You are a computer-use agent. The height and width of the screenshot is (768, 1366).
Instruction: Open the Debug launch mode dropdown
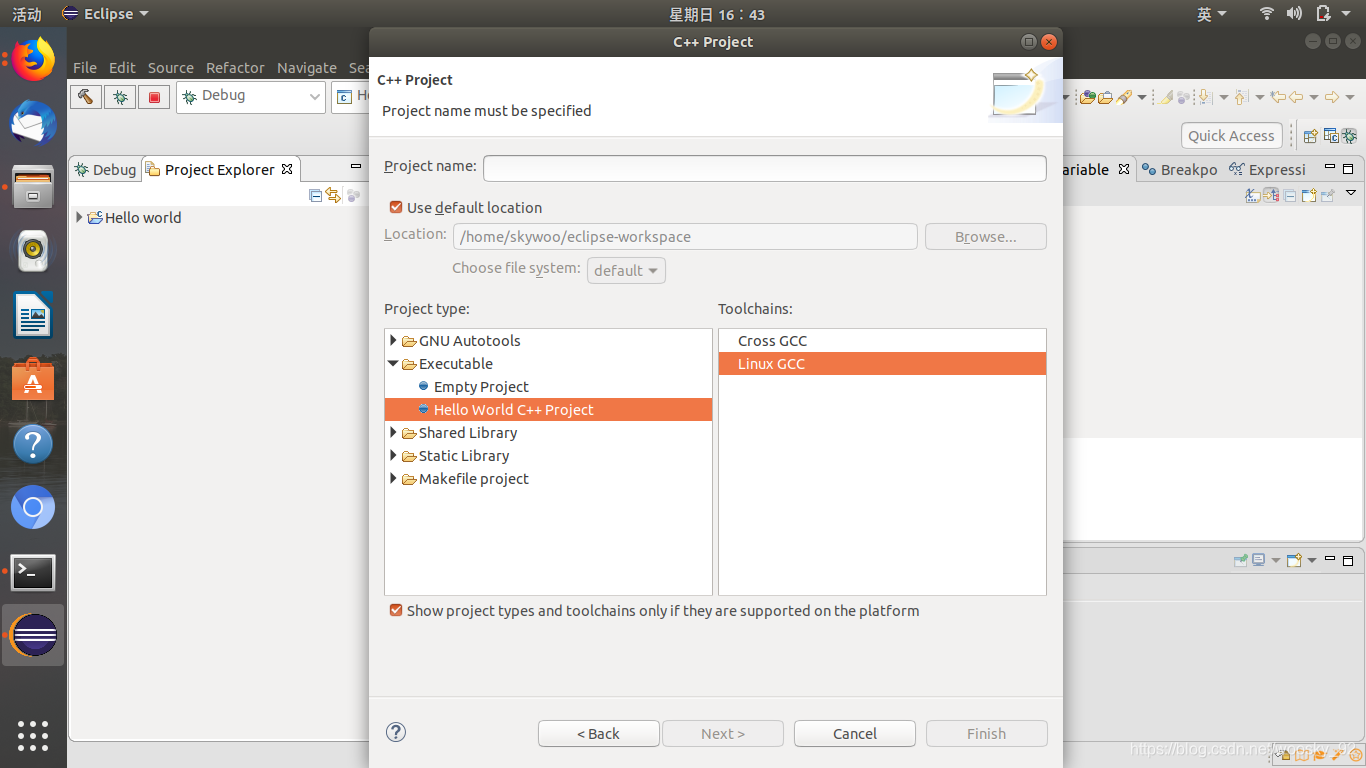pos(251,96)
